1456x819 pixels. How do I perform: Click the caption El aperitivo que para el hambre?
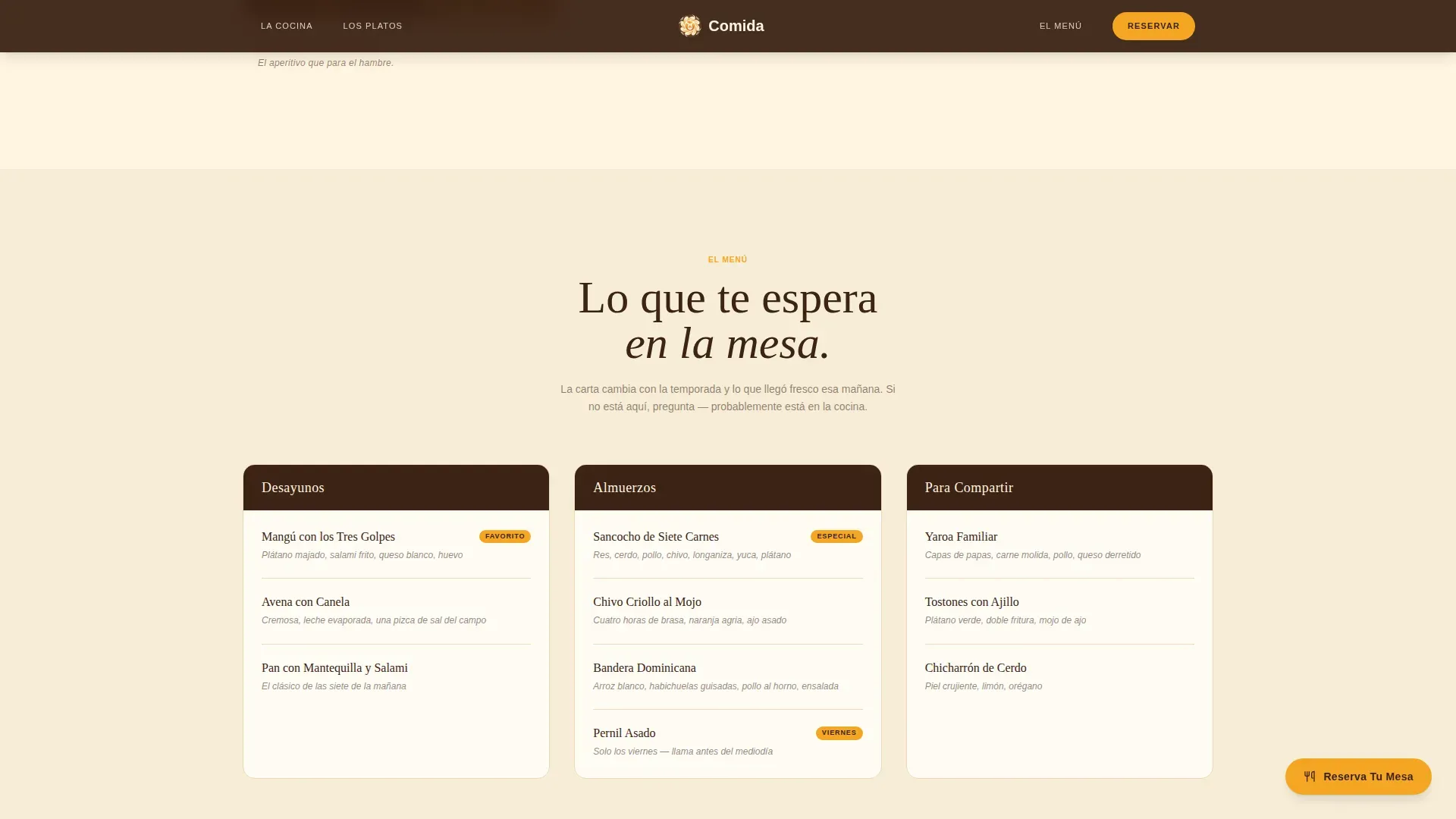click(325, 63)
